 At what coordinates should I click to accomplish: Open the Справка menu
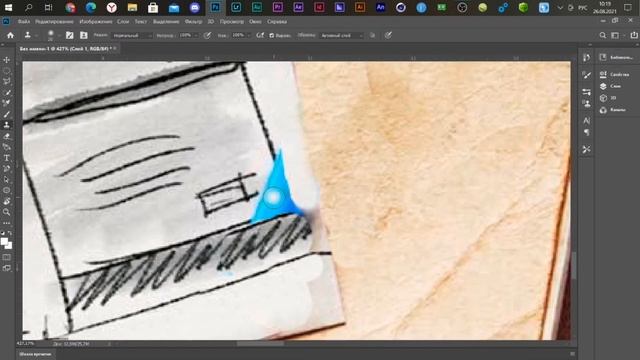point(277,22)
